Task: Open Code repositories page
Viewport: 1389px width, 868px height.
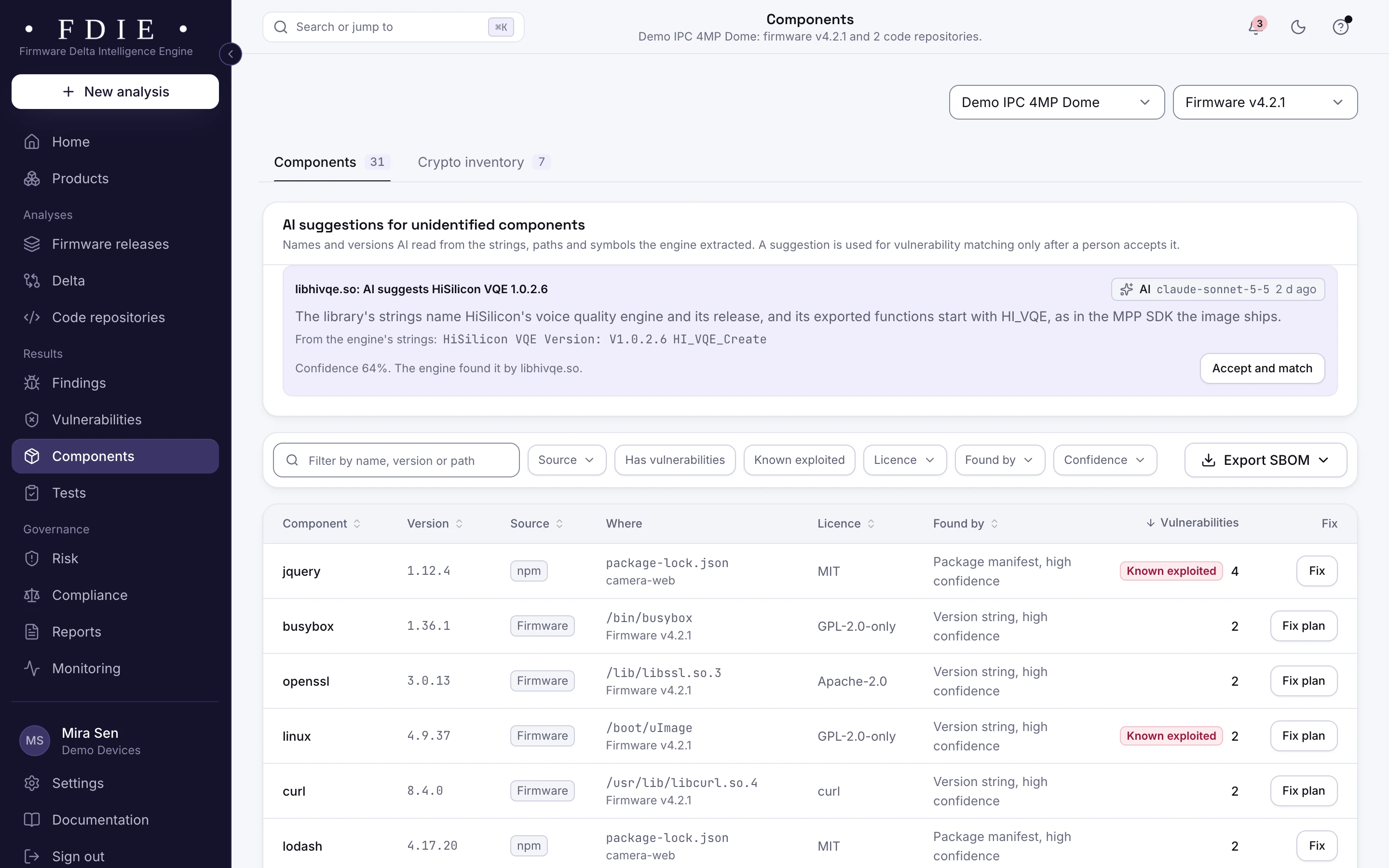Action: (x=115, y=317)
